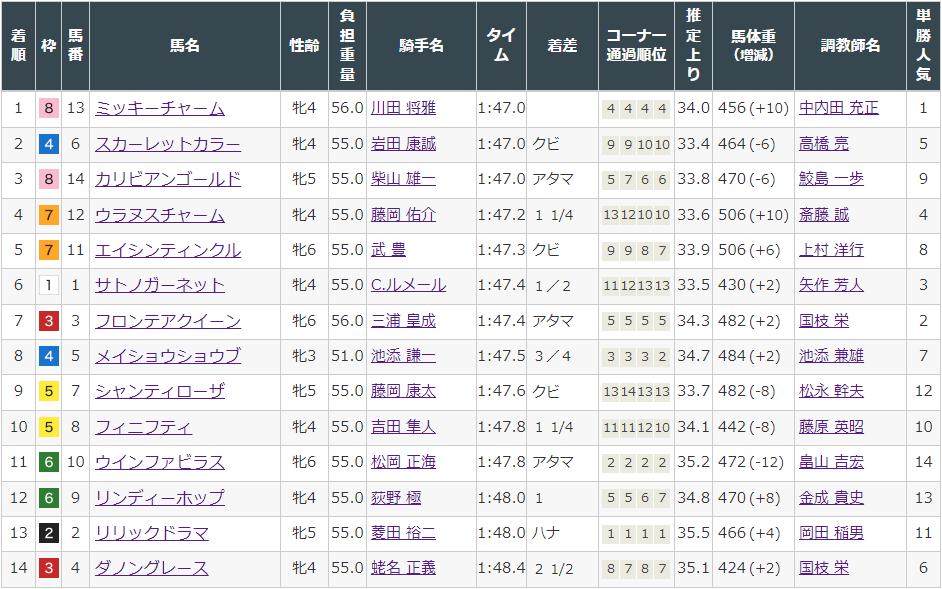Click horse name カリビアンゴールド
Screen dimensions: 942x589
pyautogui.click(x=168, y=179)
